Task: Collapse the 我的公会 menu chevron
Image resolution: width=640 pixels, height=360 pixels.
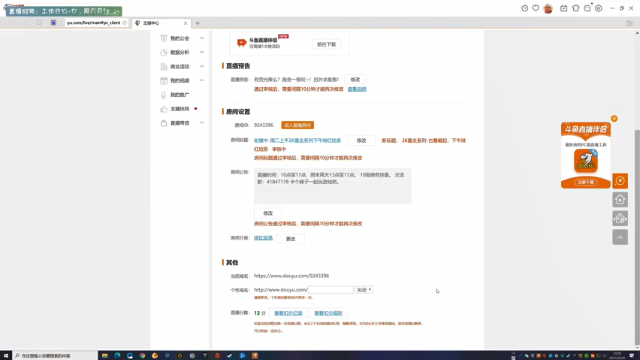Action: (202, 38)
